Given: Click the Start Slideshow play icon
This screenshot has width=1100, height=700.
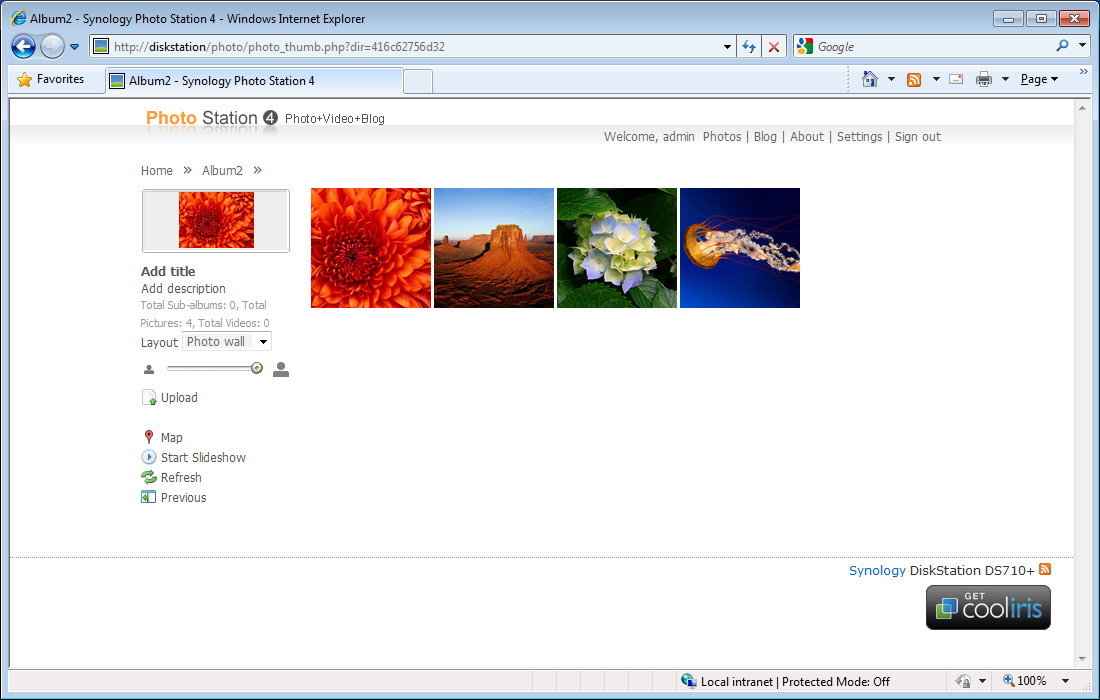Looking at the screenshot, I should (149, 457).
